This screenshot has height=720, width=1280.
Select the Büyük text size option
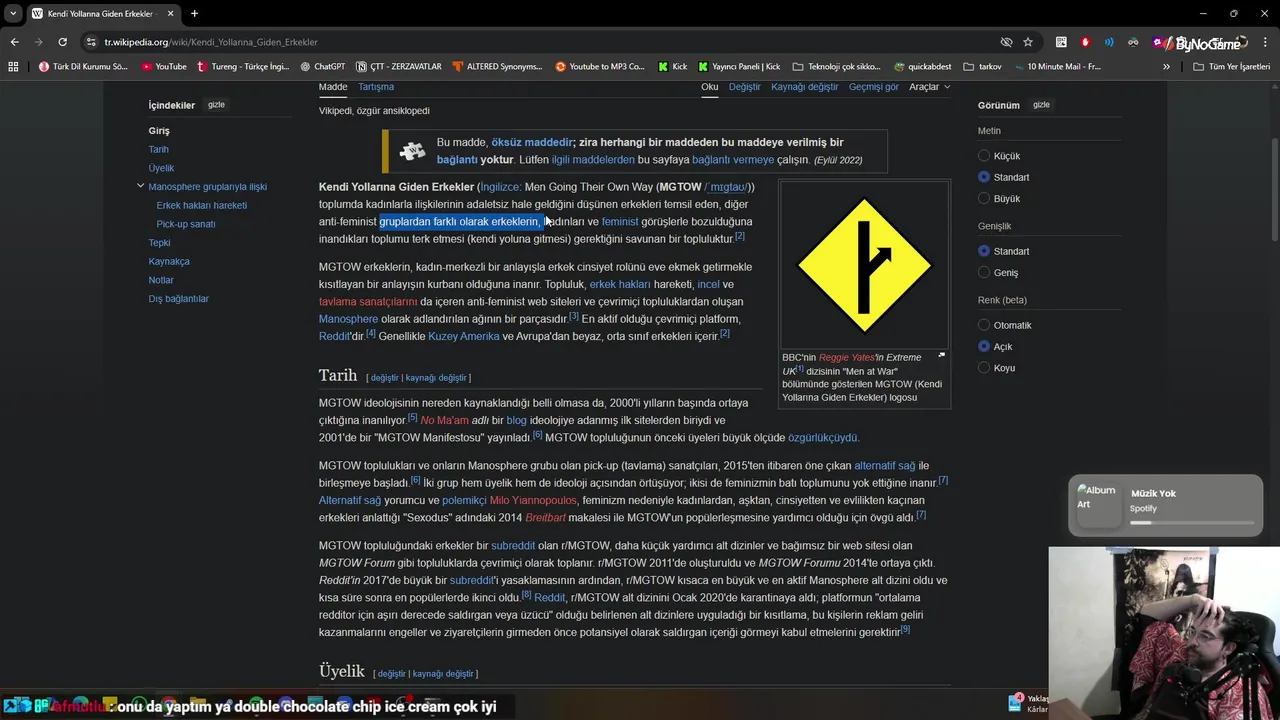[x=984, y=198]
